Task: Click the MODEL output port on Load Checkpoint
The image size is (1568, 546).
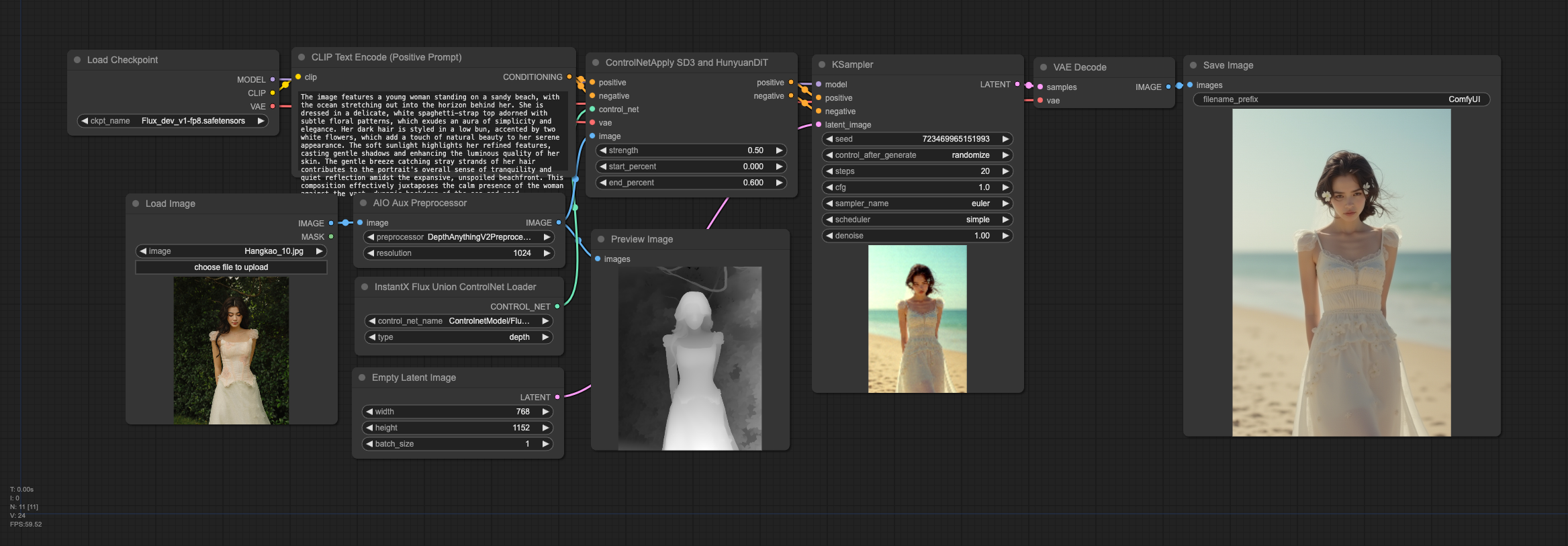Action: (273, 79)
